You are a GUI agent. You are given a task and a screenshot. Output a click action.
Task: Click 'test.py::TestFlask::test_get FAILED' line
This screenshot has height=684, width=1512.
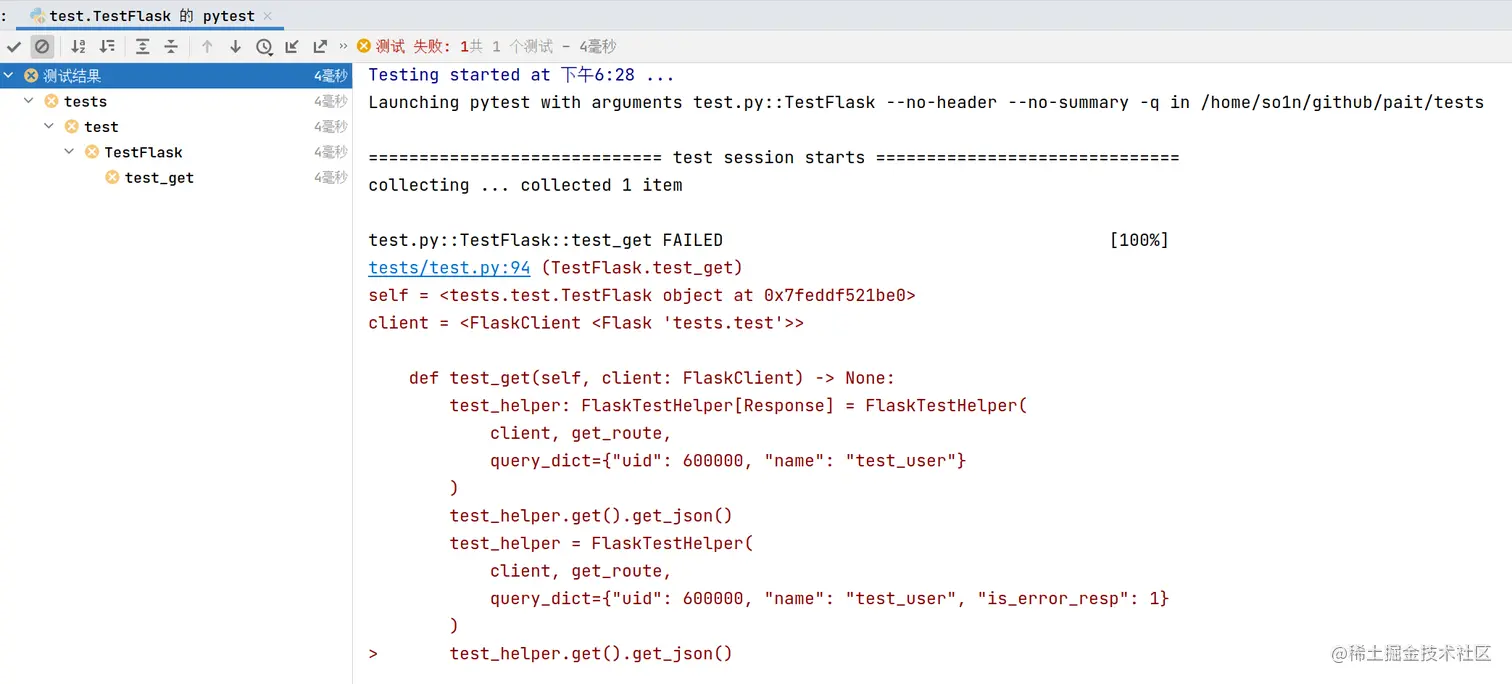click(x=545, y=240)
